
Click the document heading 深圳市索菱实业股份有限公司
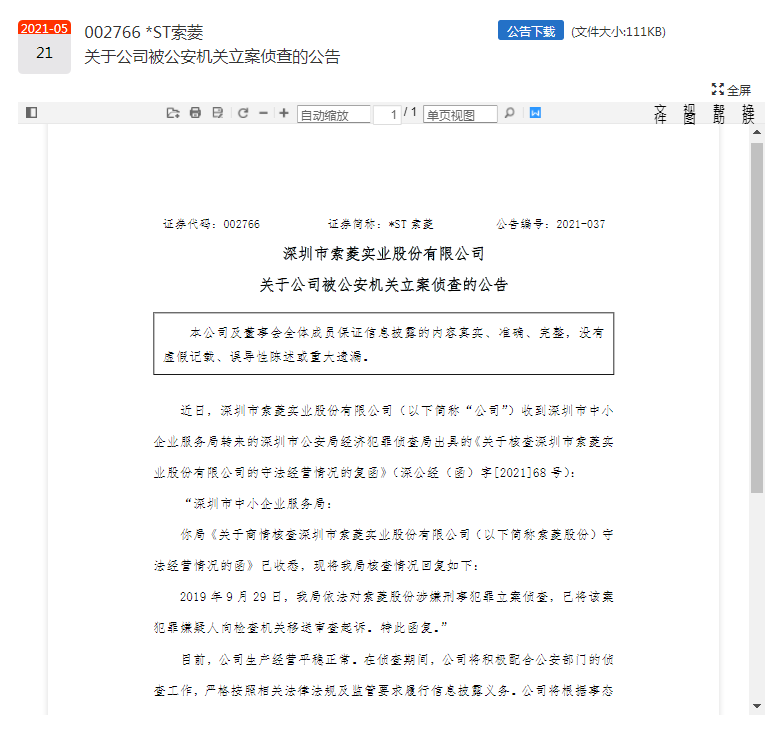click(x=383, y=254)
